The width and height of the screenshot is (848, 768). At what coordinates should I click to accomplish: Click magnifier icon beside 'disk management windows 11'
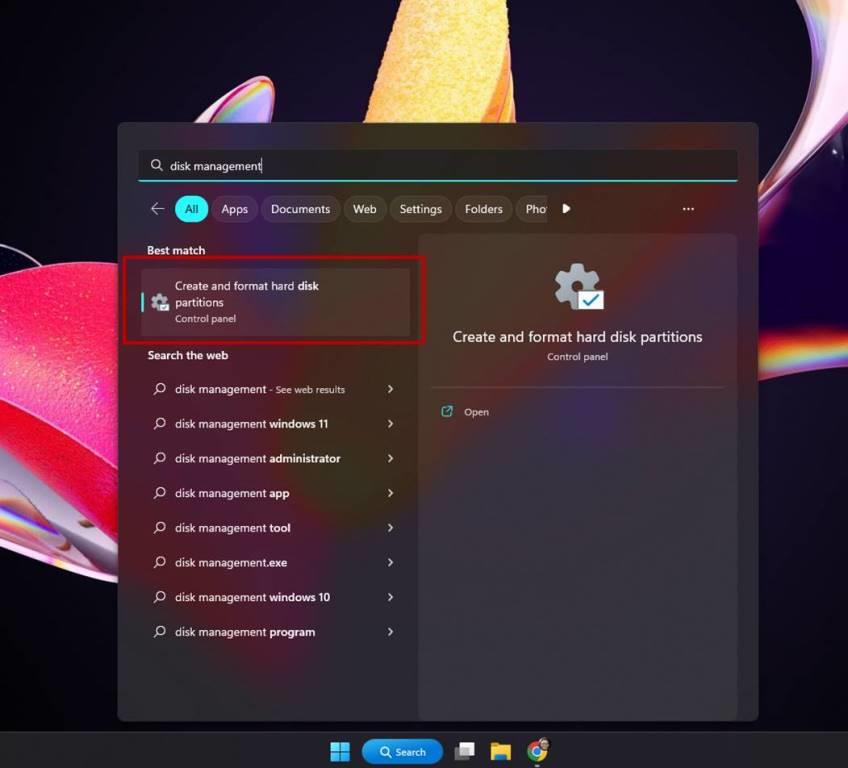point(160,423)
